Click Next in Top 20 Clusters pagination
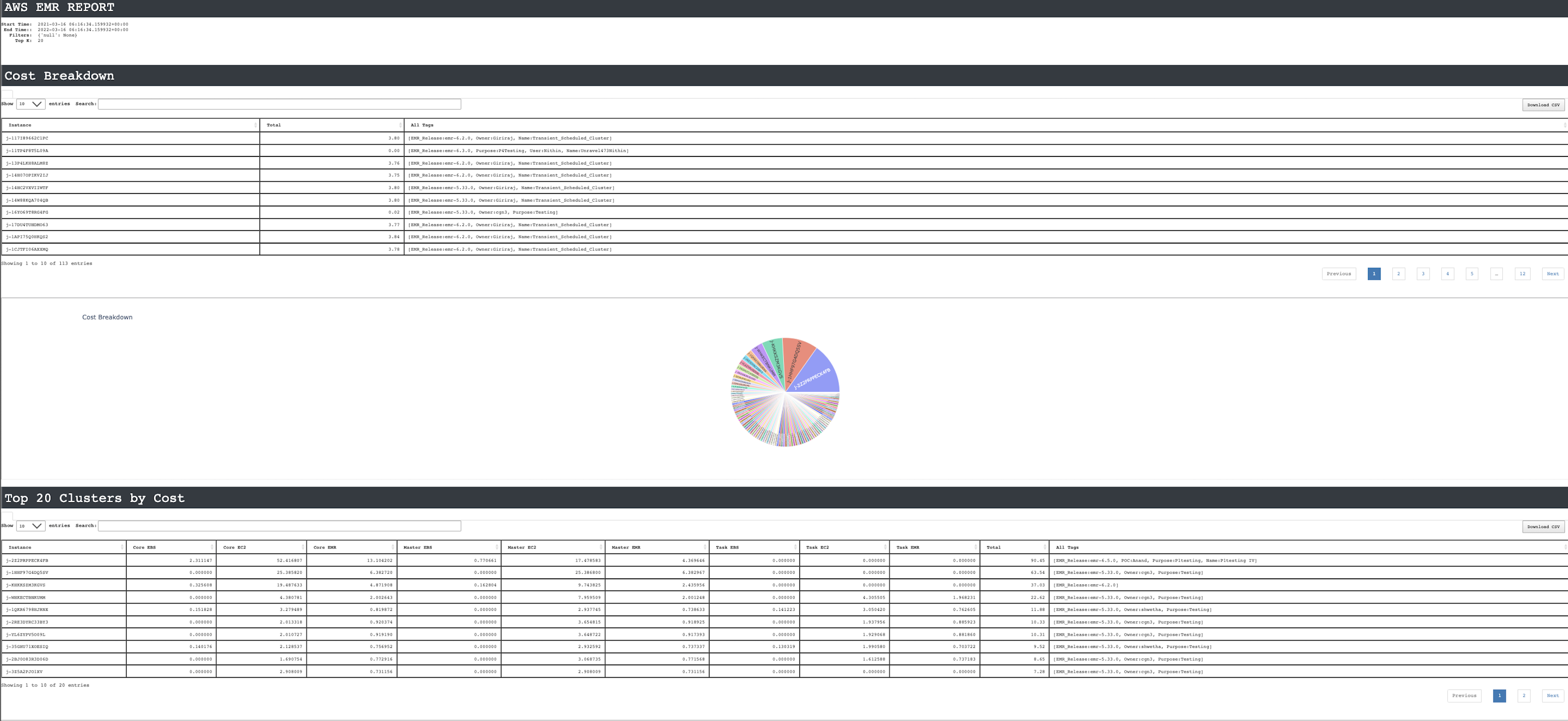 (1553, 696)
